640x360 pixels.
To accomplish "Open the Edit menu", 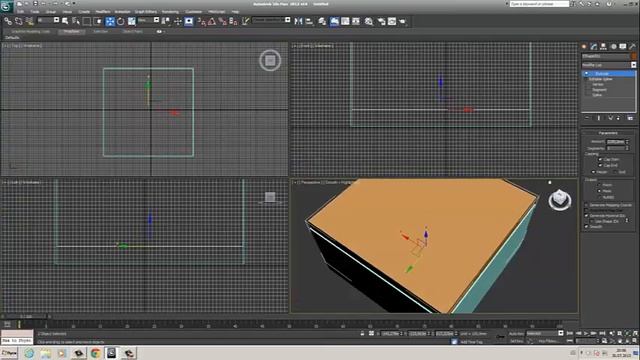I will pos(20,12).
